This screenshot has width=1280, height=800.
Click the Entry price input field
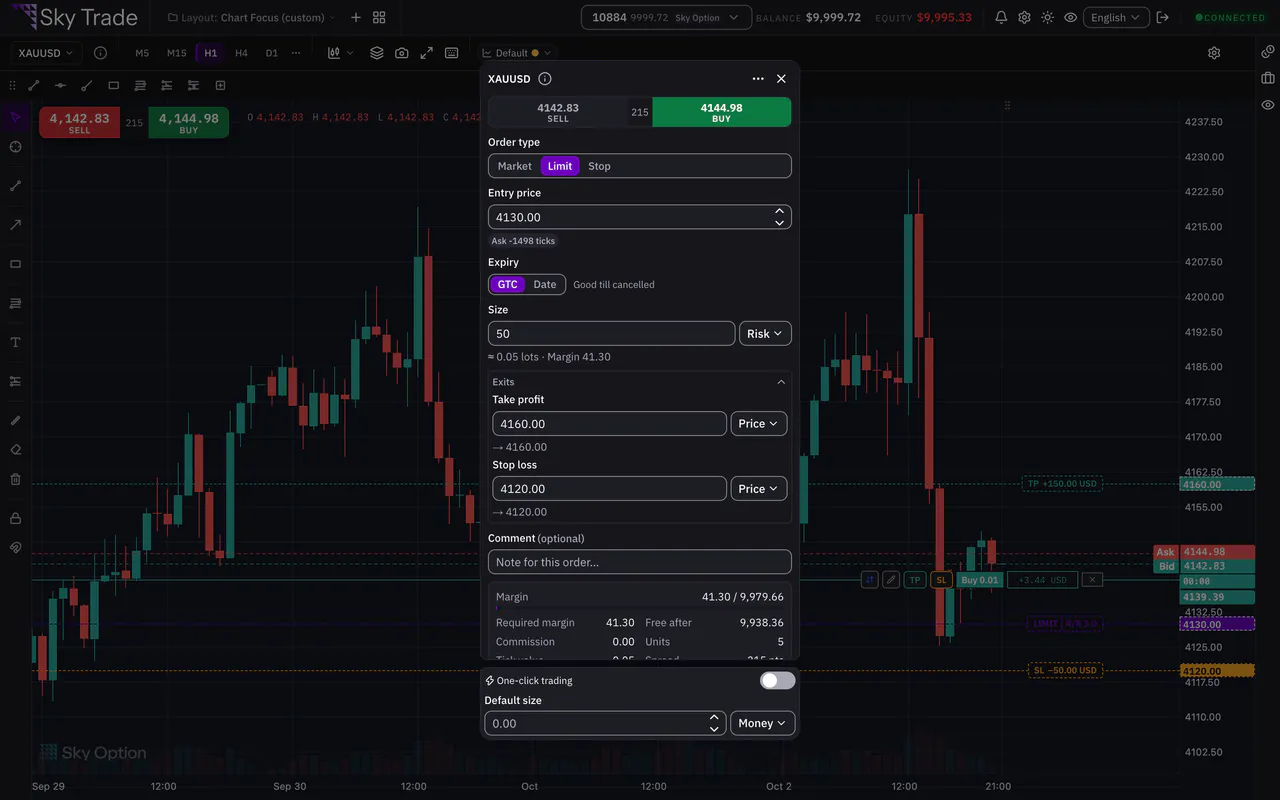point(640,217)
